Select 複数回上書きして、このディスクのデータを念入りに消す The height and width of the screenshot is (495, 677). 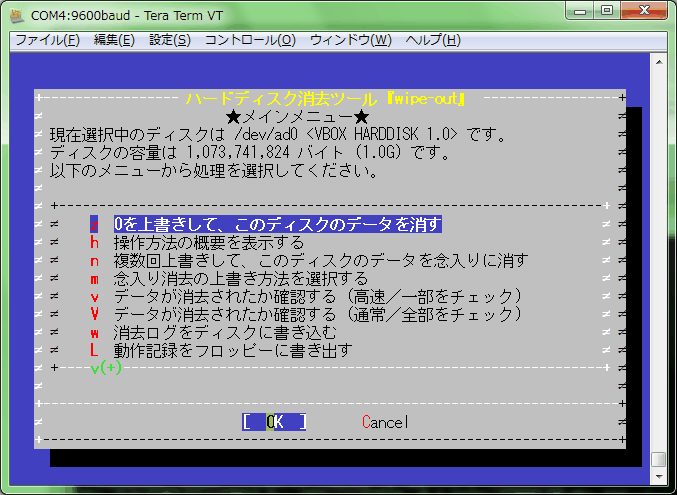click(x=321, y=260)
